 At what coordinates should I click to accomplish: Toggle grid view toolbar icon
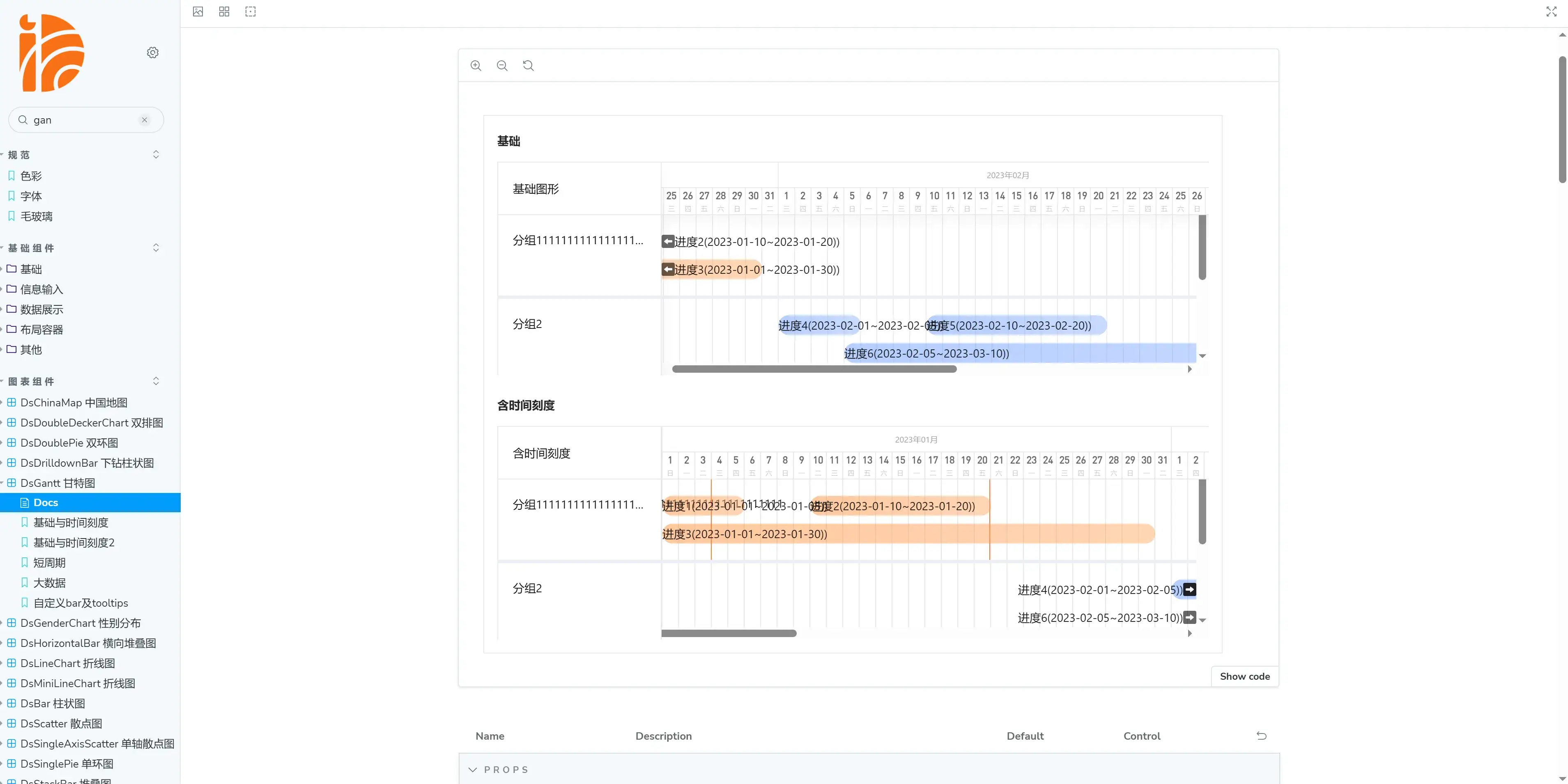(x=224, y=11)
